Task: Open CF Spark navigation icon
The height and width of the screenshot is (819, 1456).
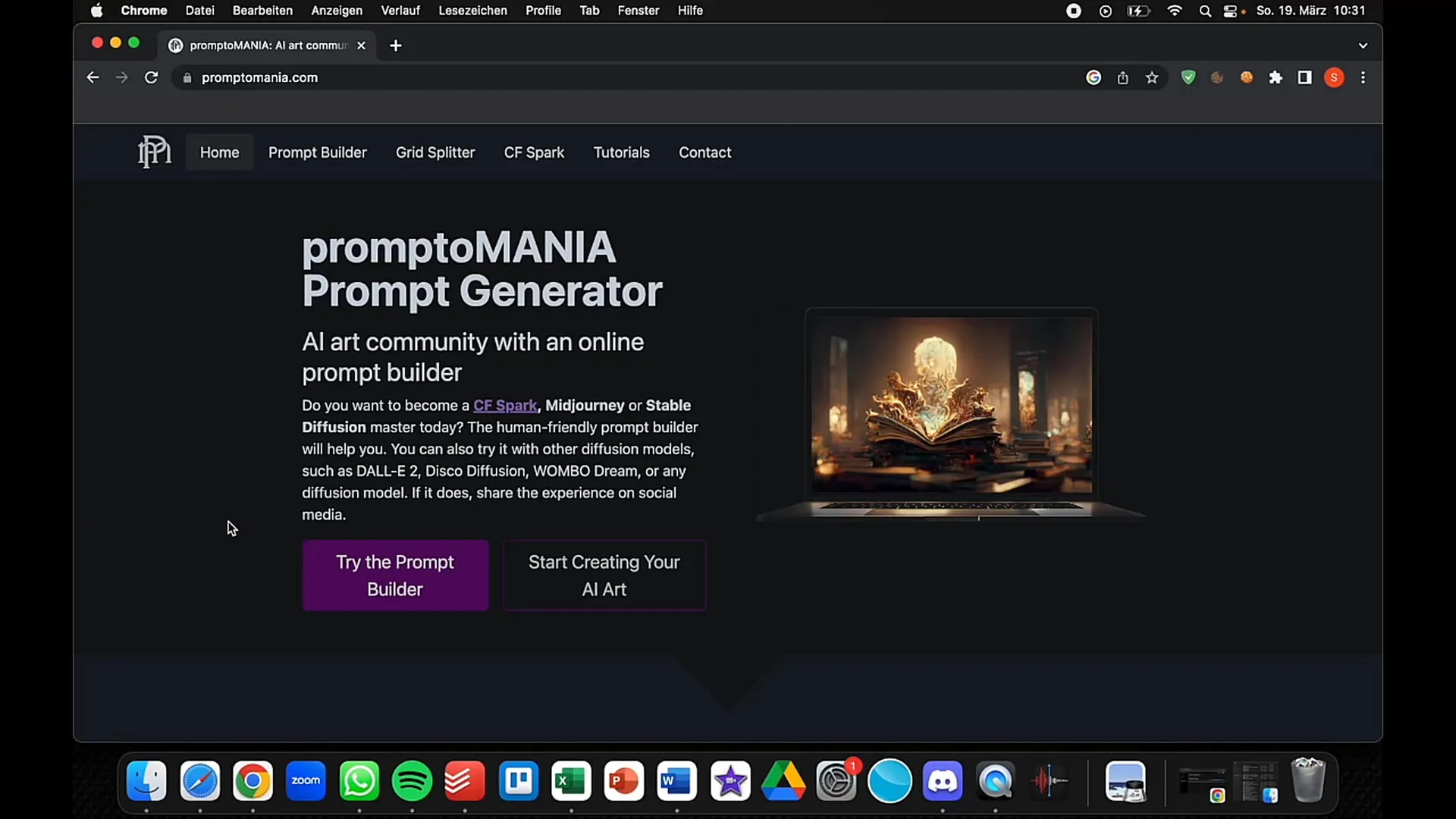Action: point(534,152)
